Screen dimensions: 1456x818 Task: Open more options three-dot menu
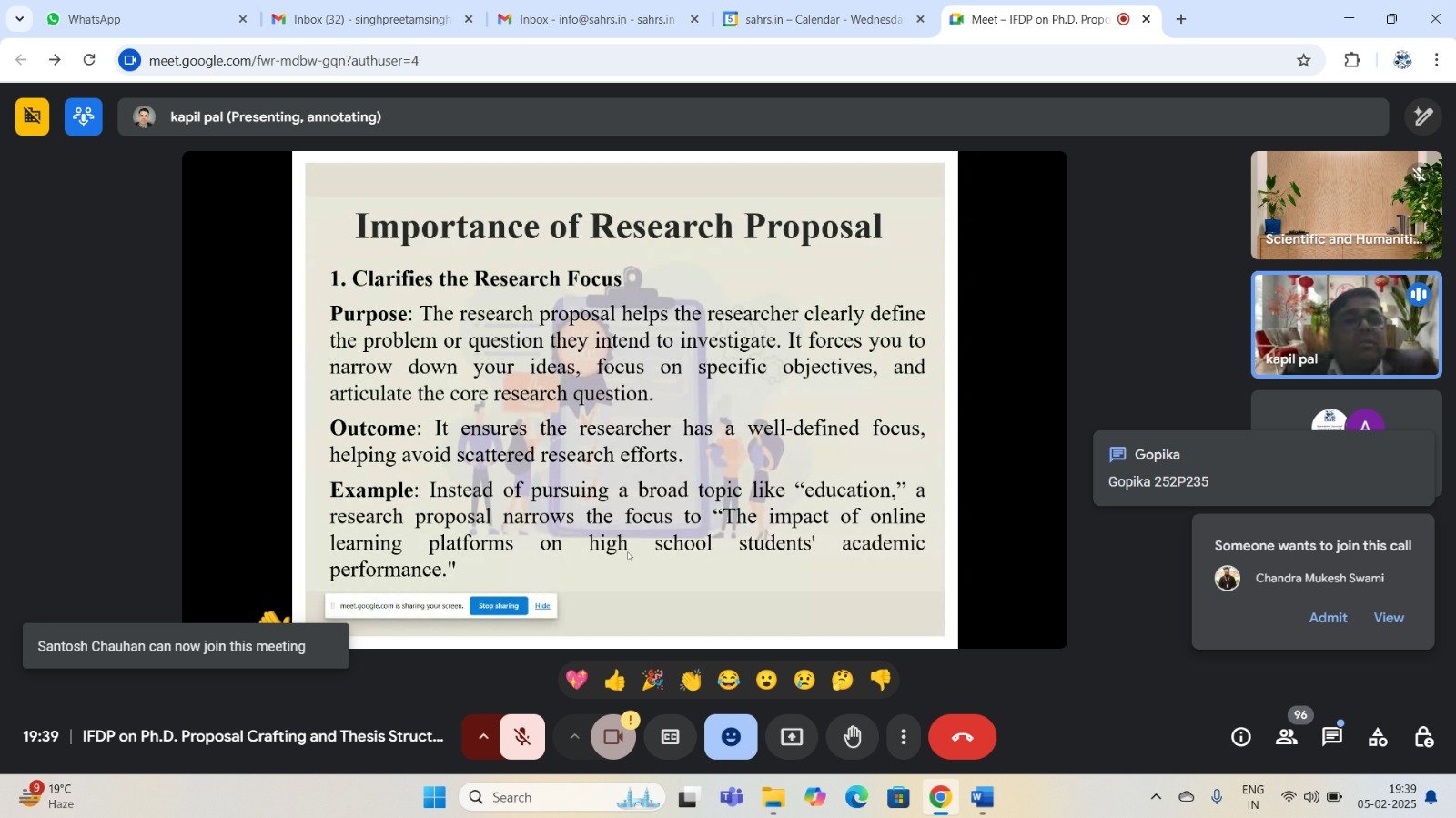click(x=903, y=737)
